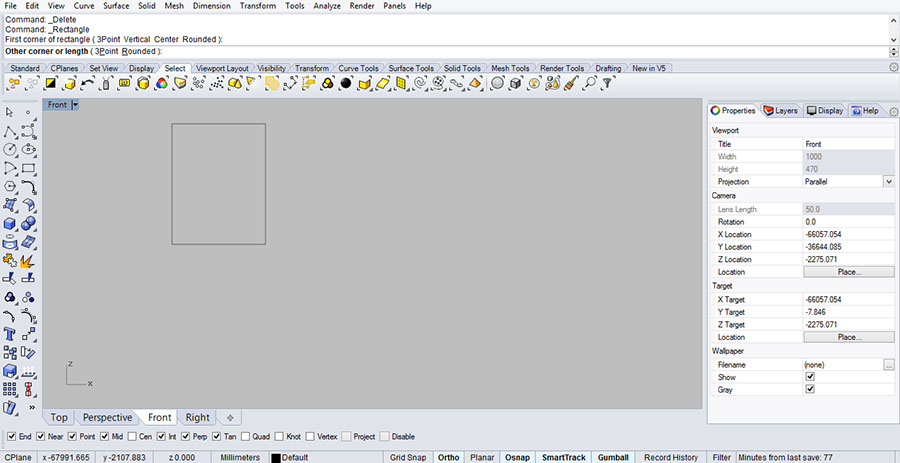Click the Group three-circles icon
900x463 pixels.
click(x=9, y=297)
